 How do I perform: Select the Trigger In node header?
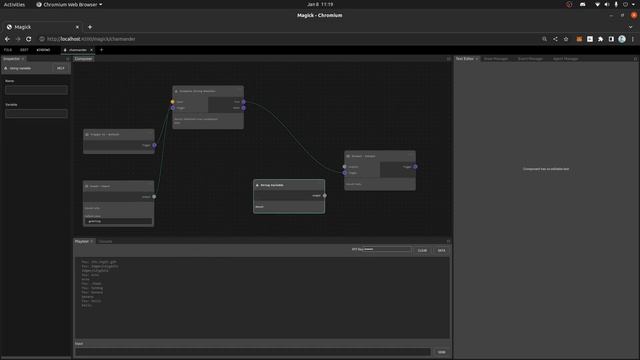[x=119, y=134]
